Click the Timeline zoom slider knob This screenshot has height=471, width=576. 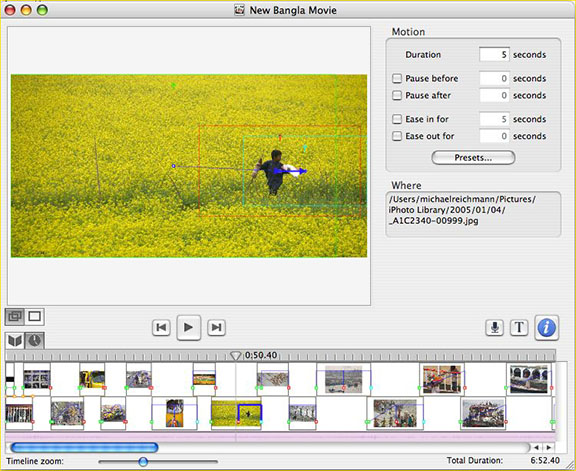coord(143,461)
